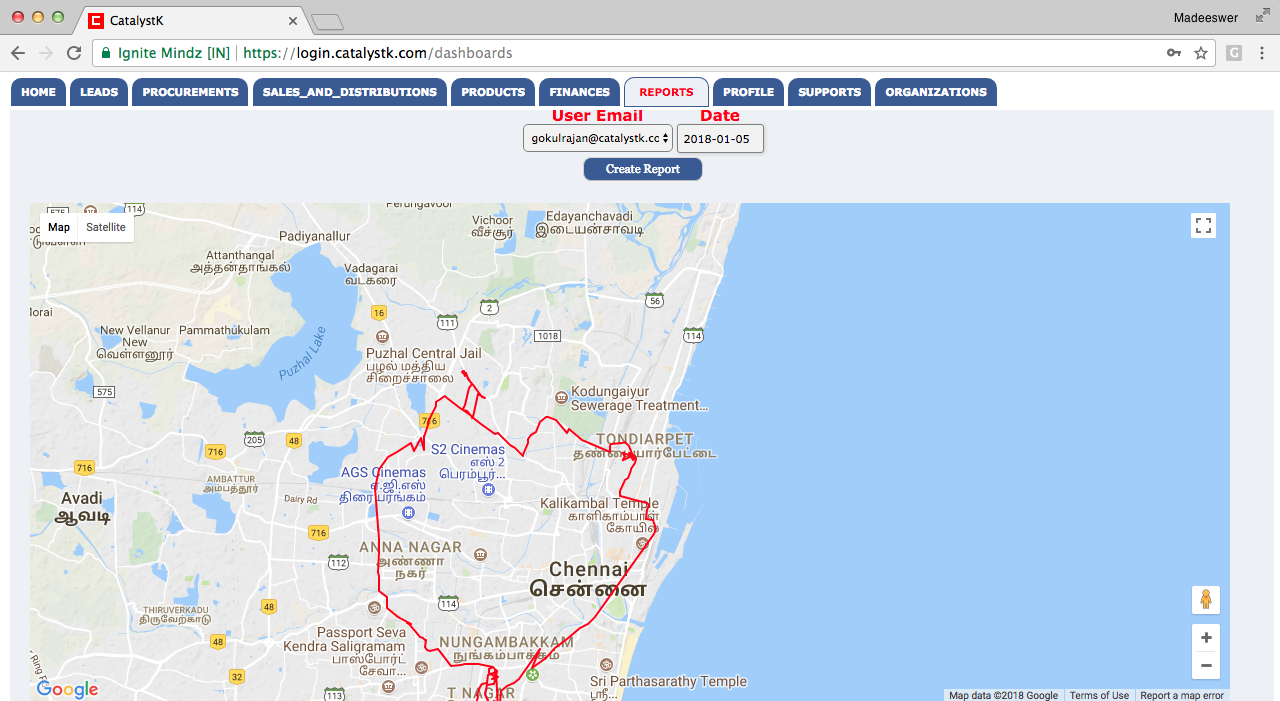The width and height of the screenshot is (1280, 701).
Task: Click the Create Report button
Action: point(643,169)
